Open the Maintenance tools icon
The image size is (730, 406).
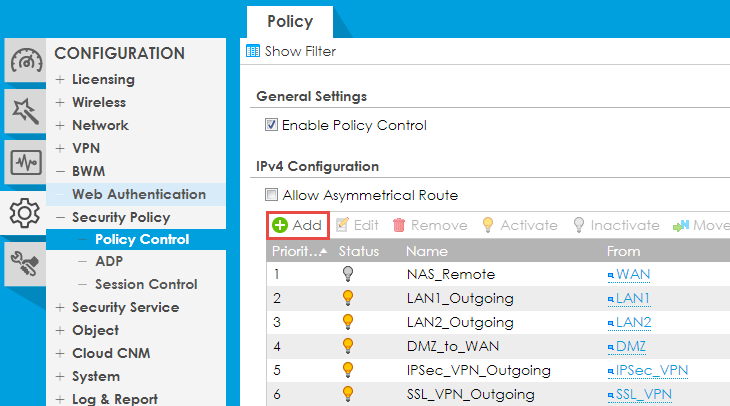pos(24,261)
